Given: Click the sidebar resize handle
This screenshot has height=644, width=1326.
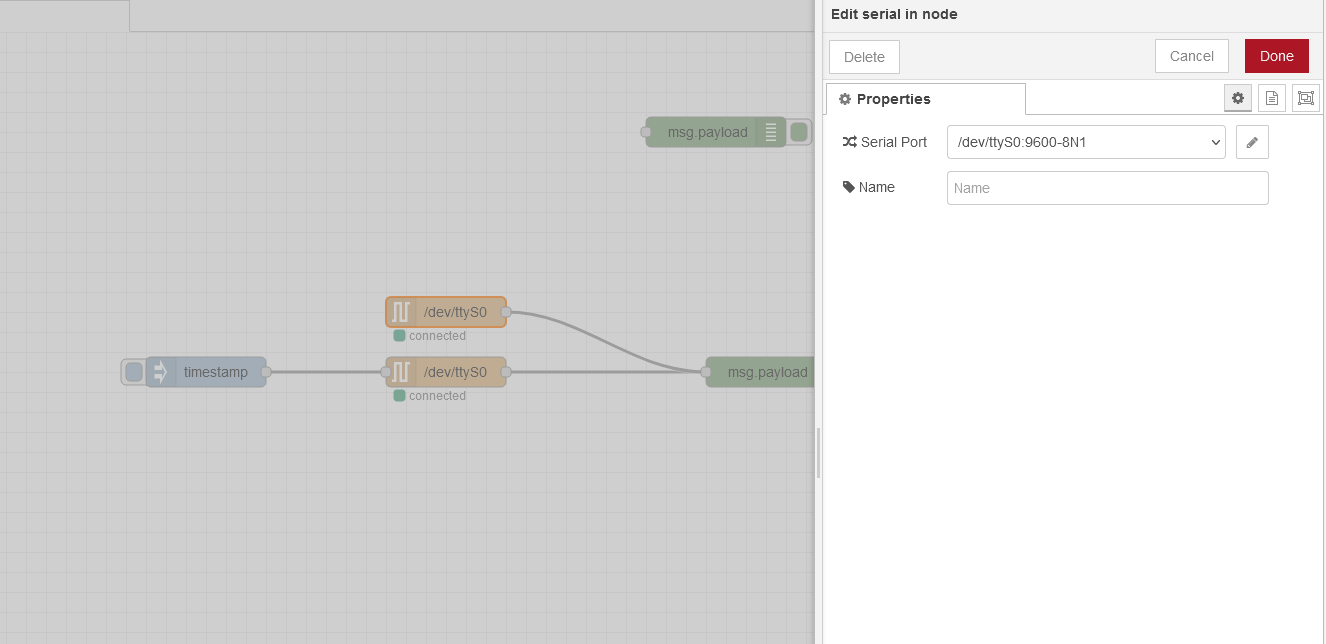Looking at the screenshot, I should pyautogui.click(x=818, y=453).
